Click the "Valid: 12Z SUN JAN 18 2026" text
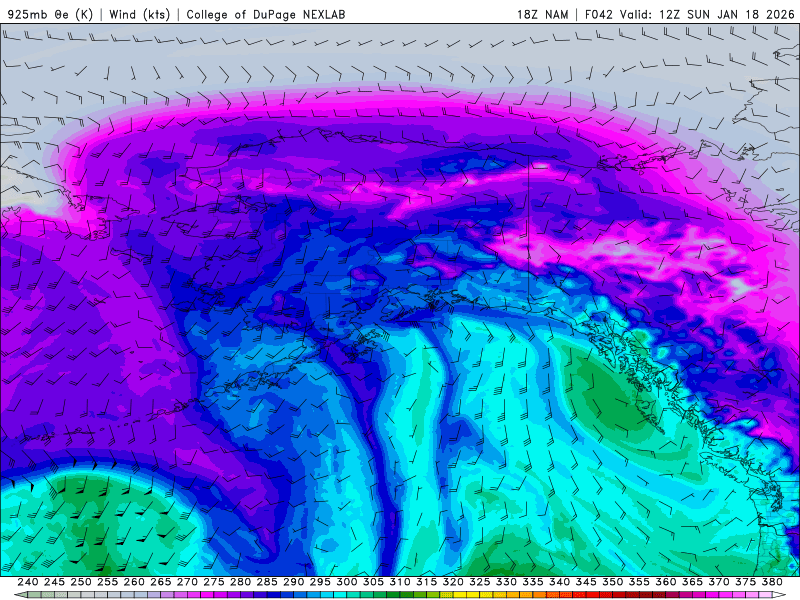 707,14
